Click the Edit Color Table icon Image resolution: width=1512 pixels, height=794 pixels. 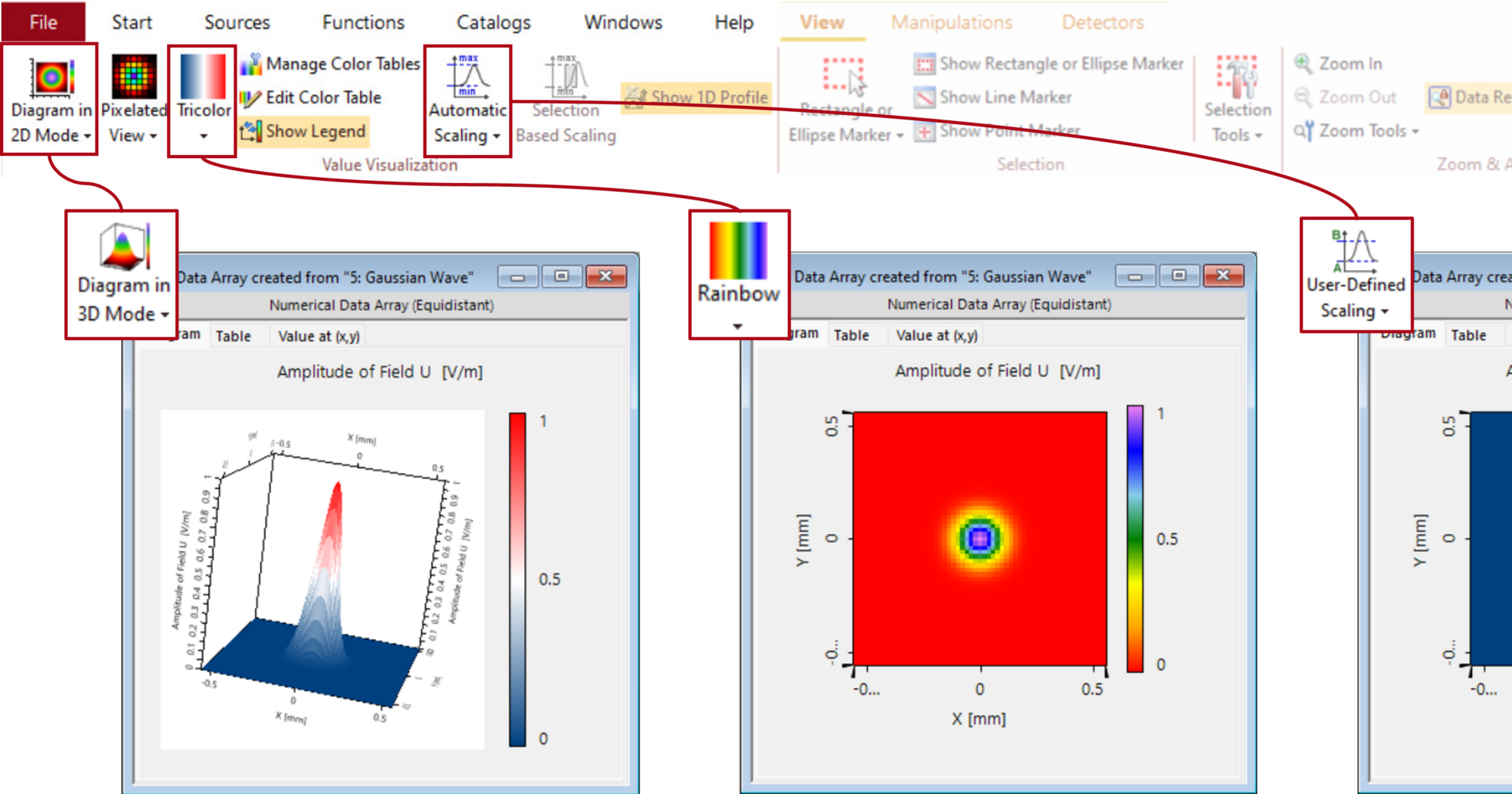click(250, 98)
